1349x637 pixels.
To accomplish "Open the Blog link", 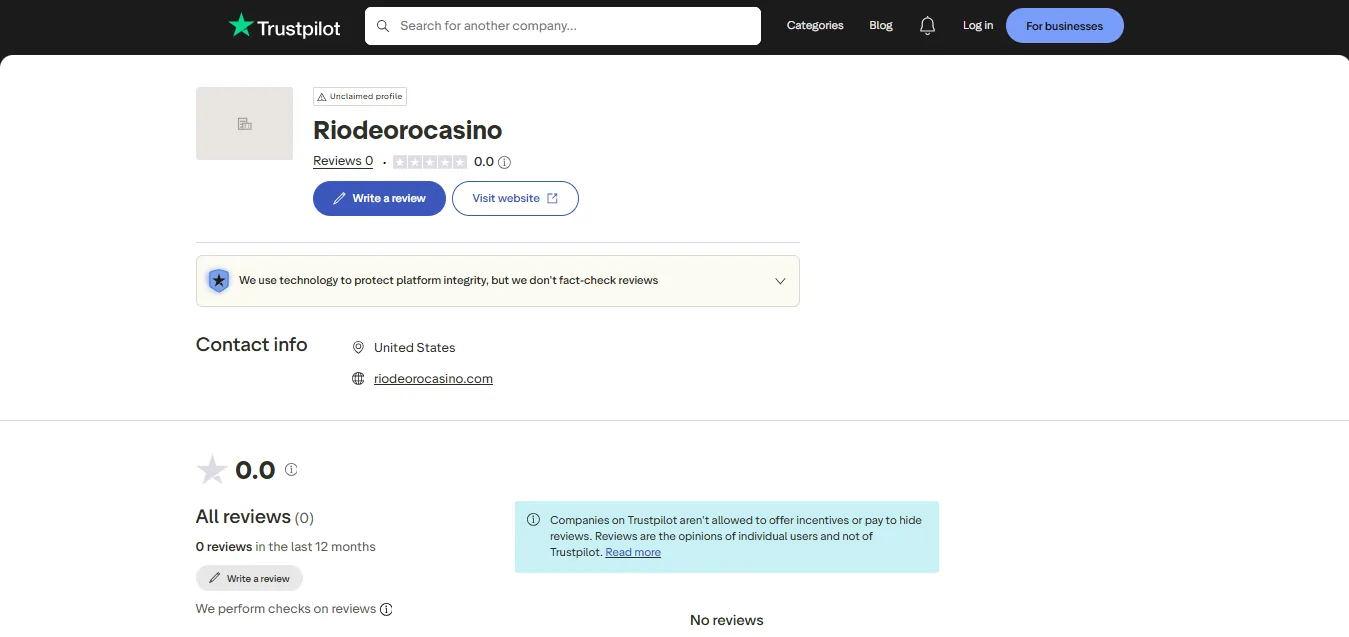I will pyautogui.click(x=881, y=25).
